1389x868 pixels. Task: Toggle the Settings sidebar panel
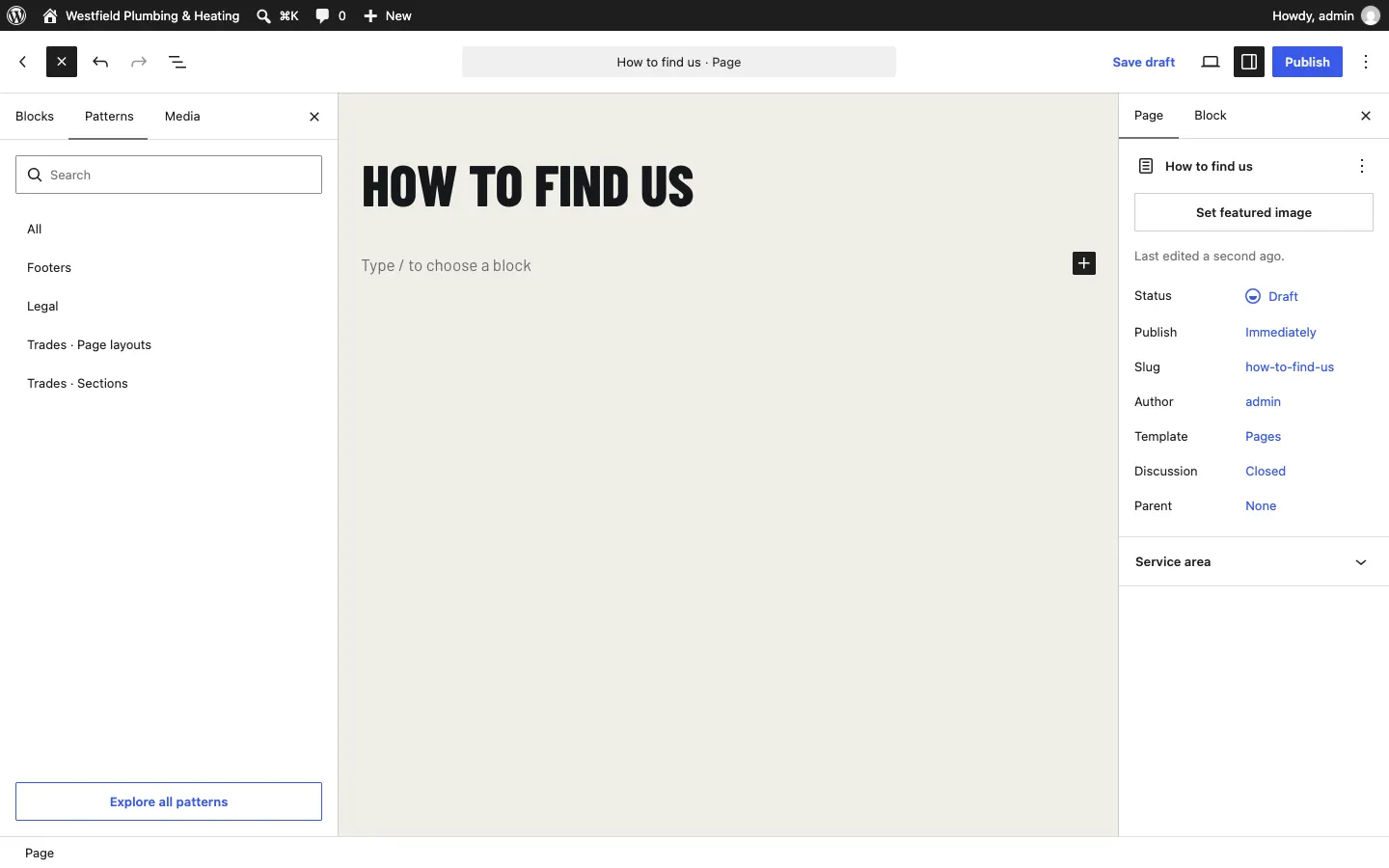[x=1249, y=62]
